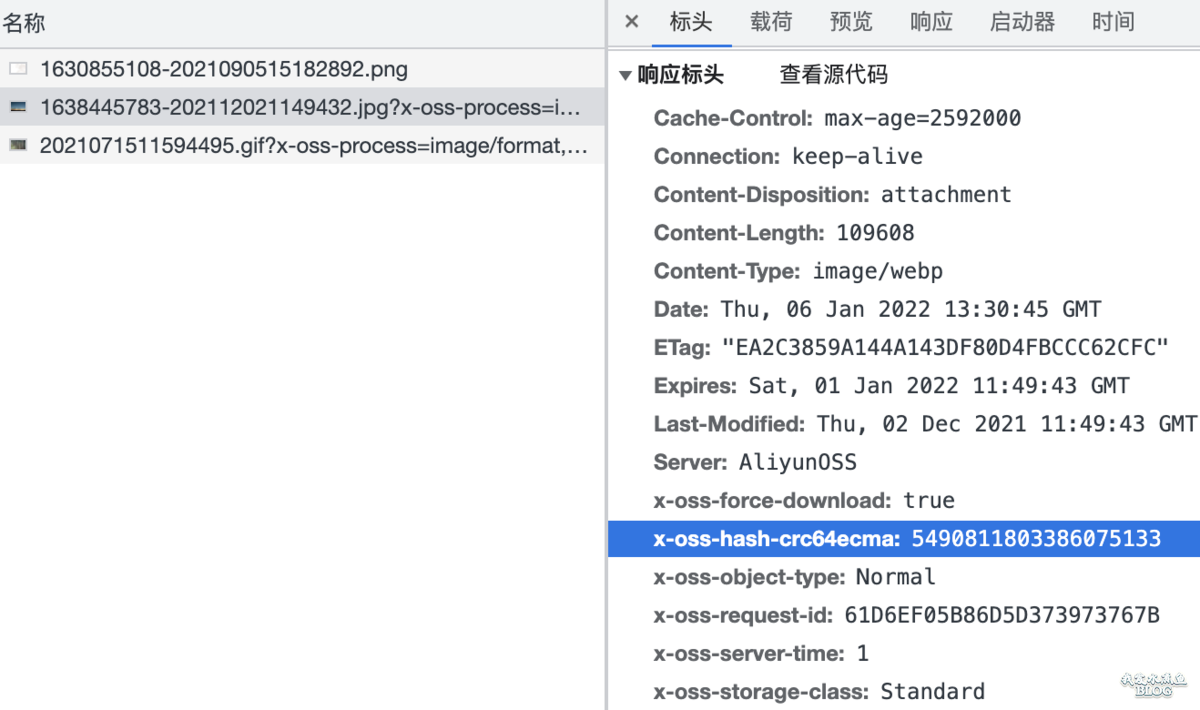Select request 1630855108-2021090515182892.png

click(x=223, y=69)
